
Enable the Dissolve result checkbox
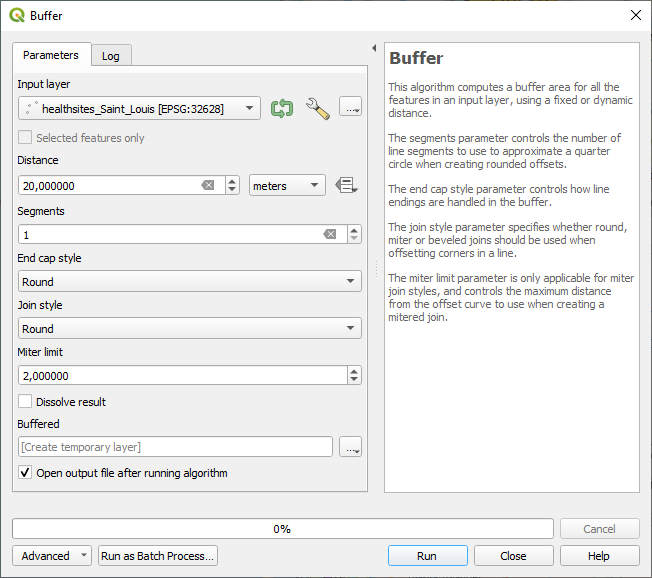(x=26, y=402)
